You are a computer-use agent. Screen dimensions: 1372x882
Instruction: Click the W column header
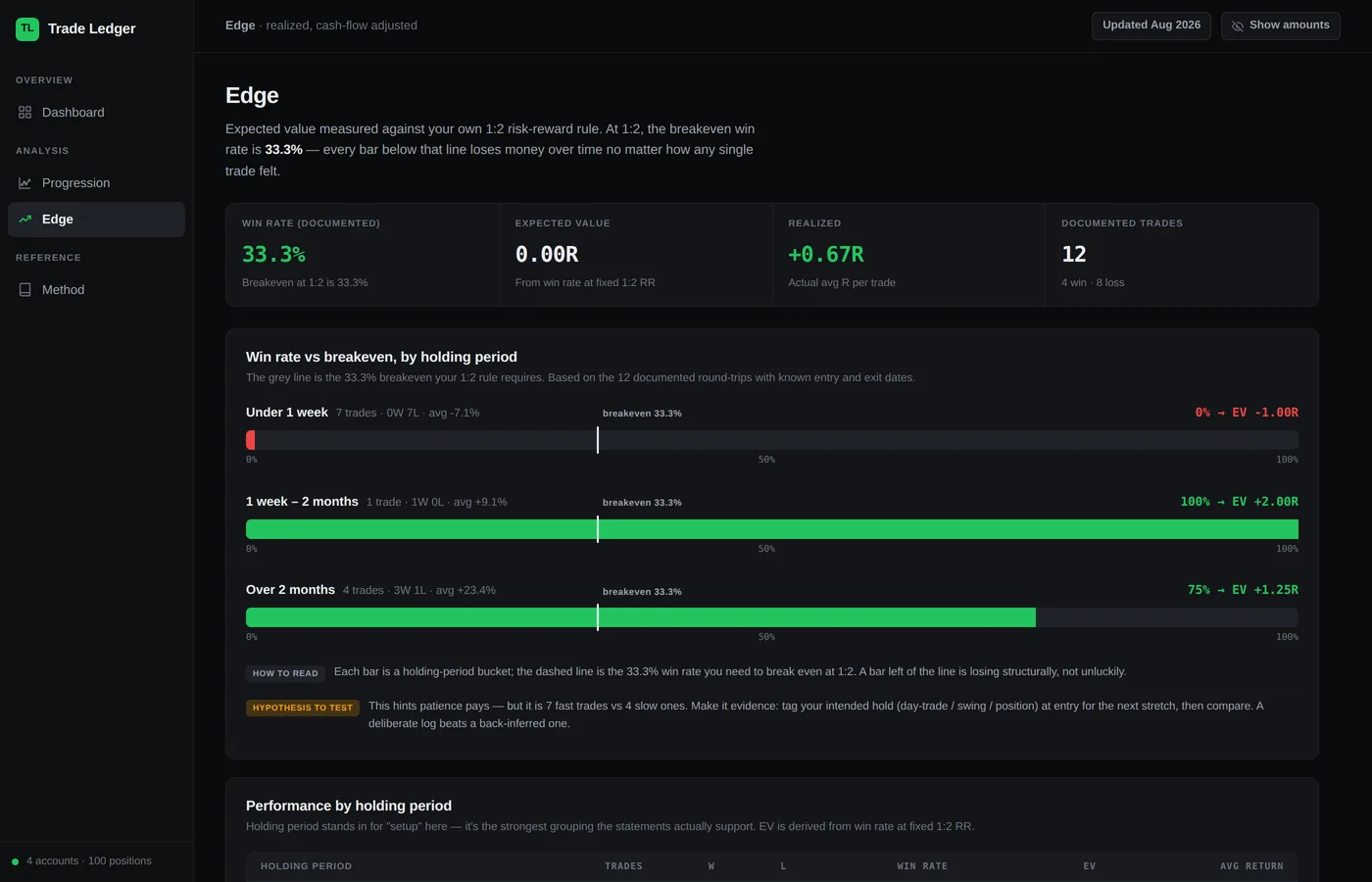coord(711,866)
